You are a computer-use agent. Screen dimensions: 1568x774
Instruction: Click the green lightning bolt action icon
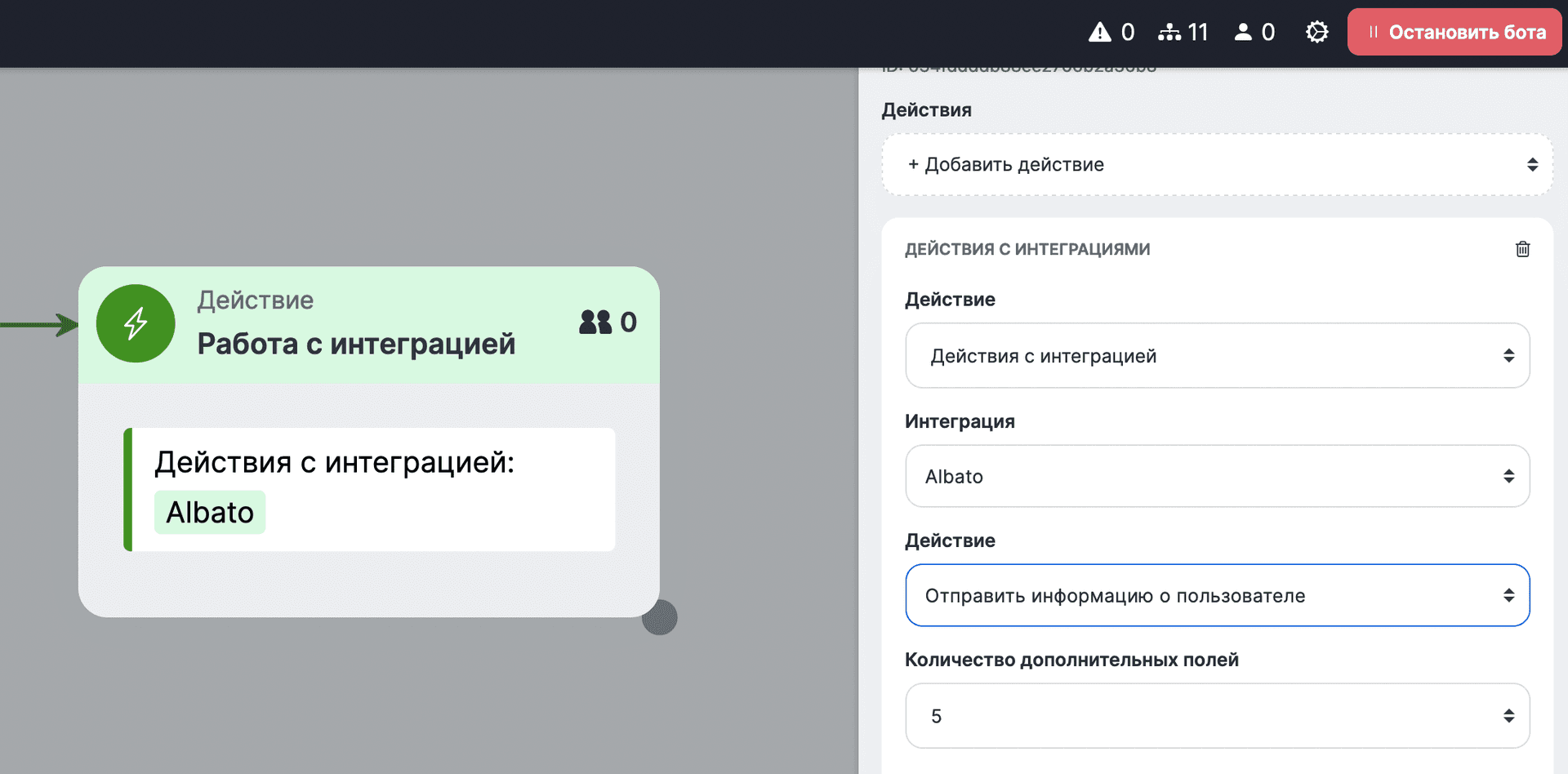(136, 323)
